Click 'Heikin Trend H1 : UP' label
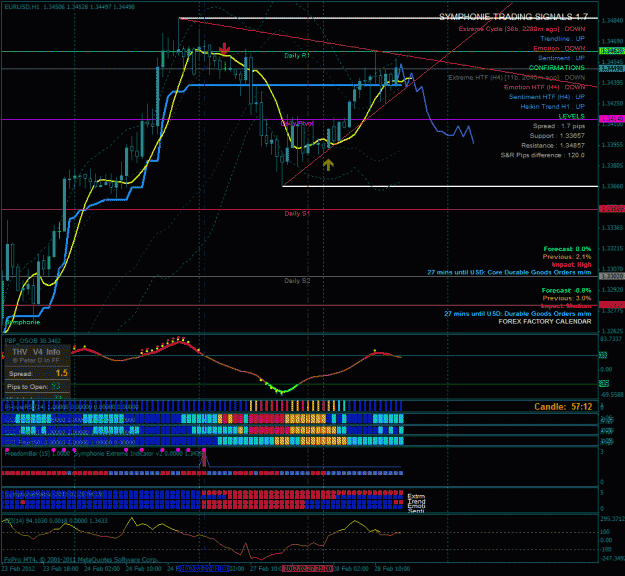625x576 pixels. tap(552, 107)
